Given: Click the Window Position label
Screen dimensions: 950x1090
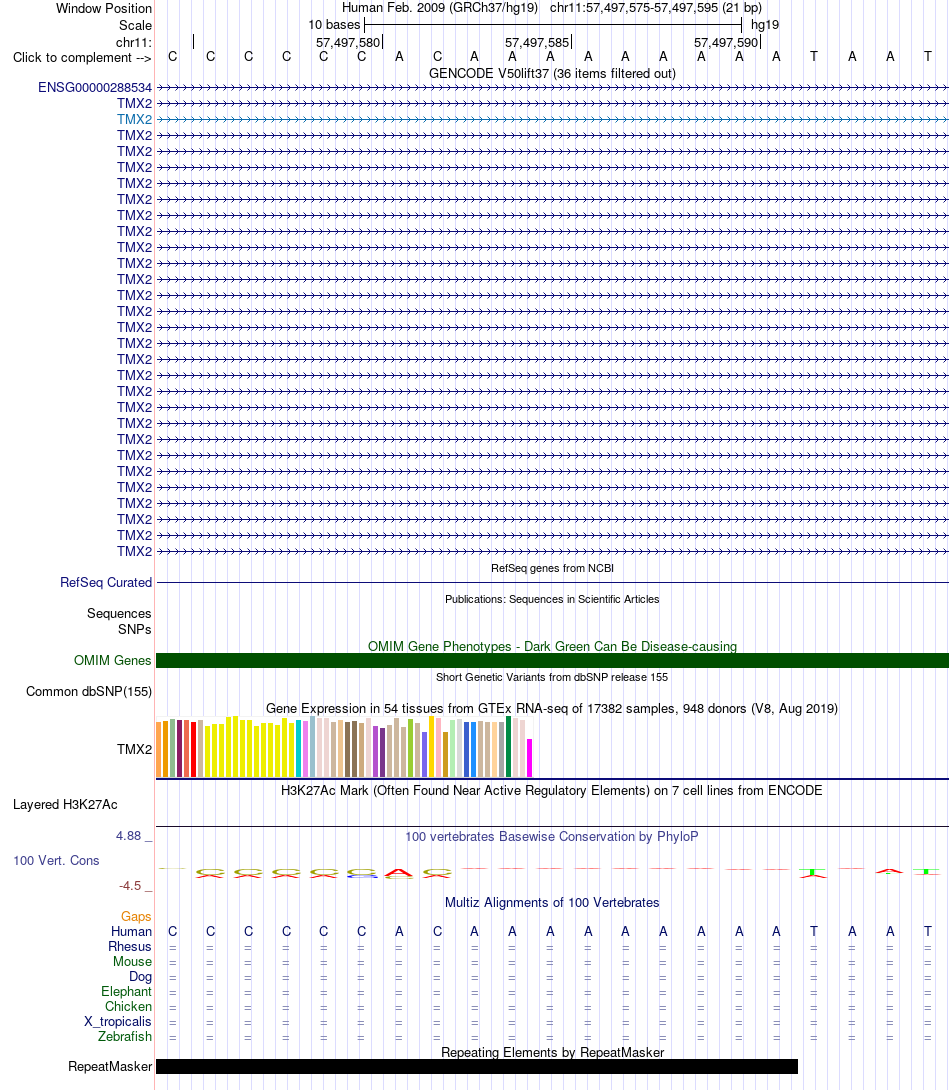Looking at the screenshot, I should point(104,8).
